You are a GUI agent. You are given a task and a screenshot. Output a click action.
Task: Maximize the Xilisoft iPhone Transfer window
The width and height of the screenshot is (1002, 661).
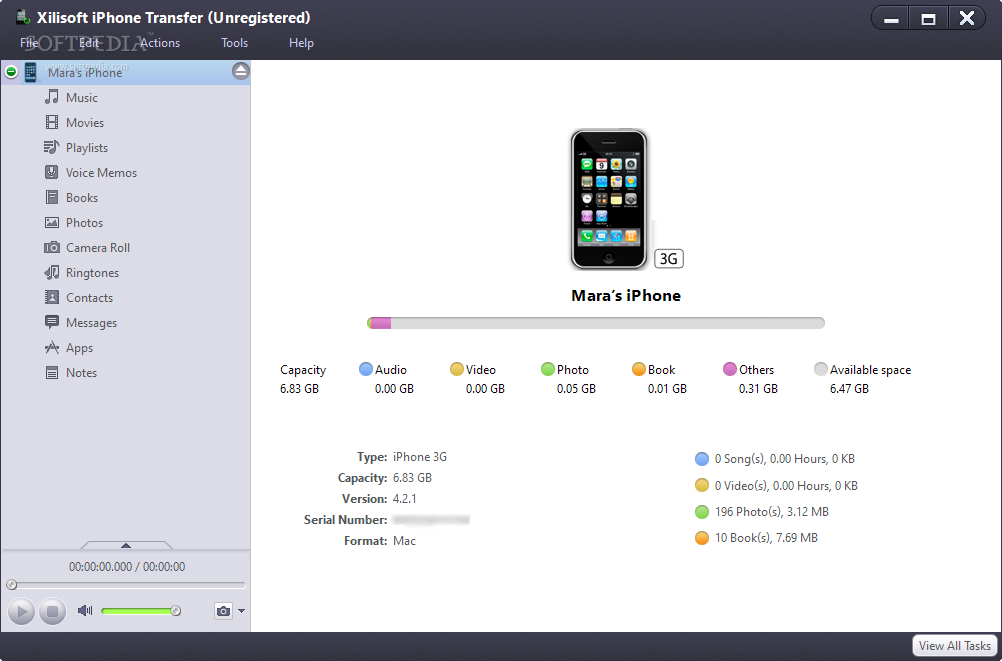click(928, 18)
